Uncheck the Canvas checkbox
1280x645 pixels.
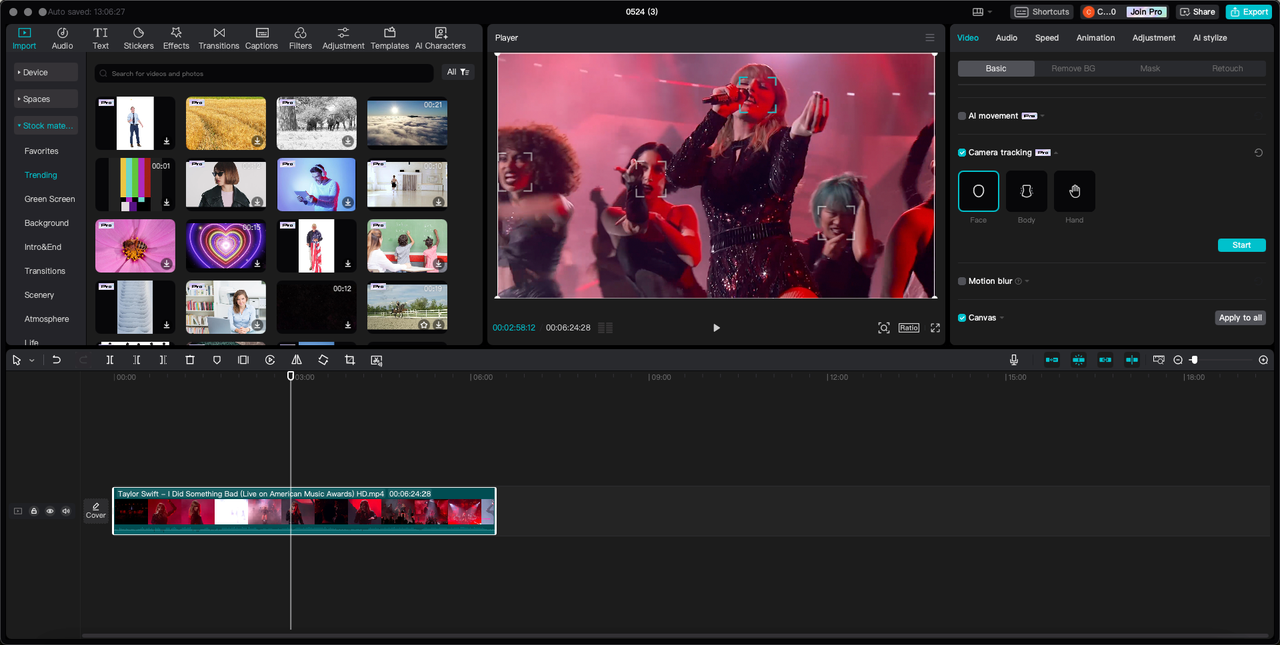[962, 318]
